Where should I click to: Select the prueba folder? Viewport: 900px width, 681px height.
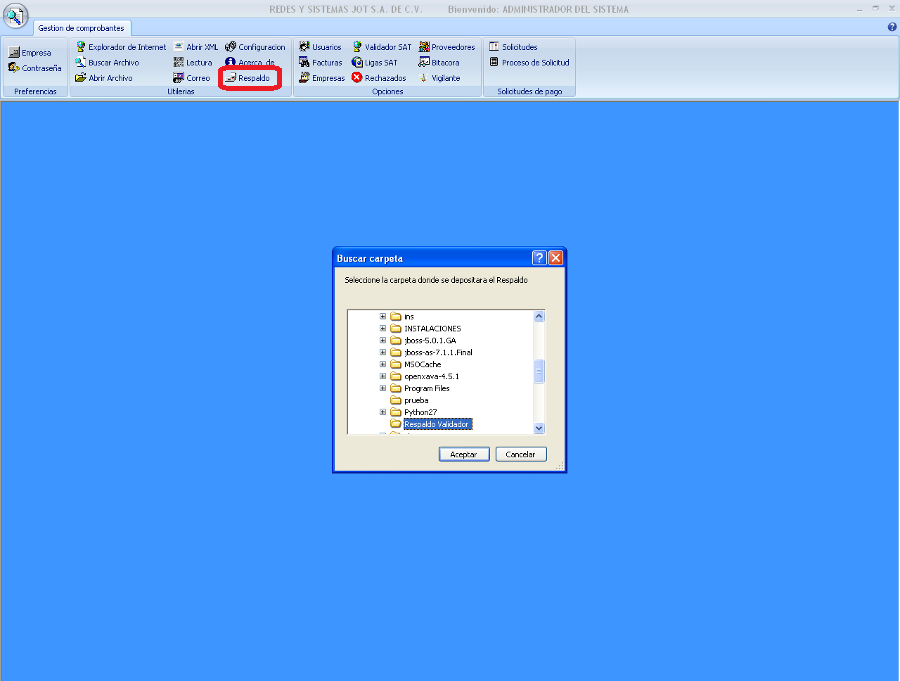point(415,400)
